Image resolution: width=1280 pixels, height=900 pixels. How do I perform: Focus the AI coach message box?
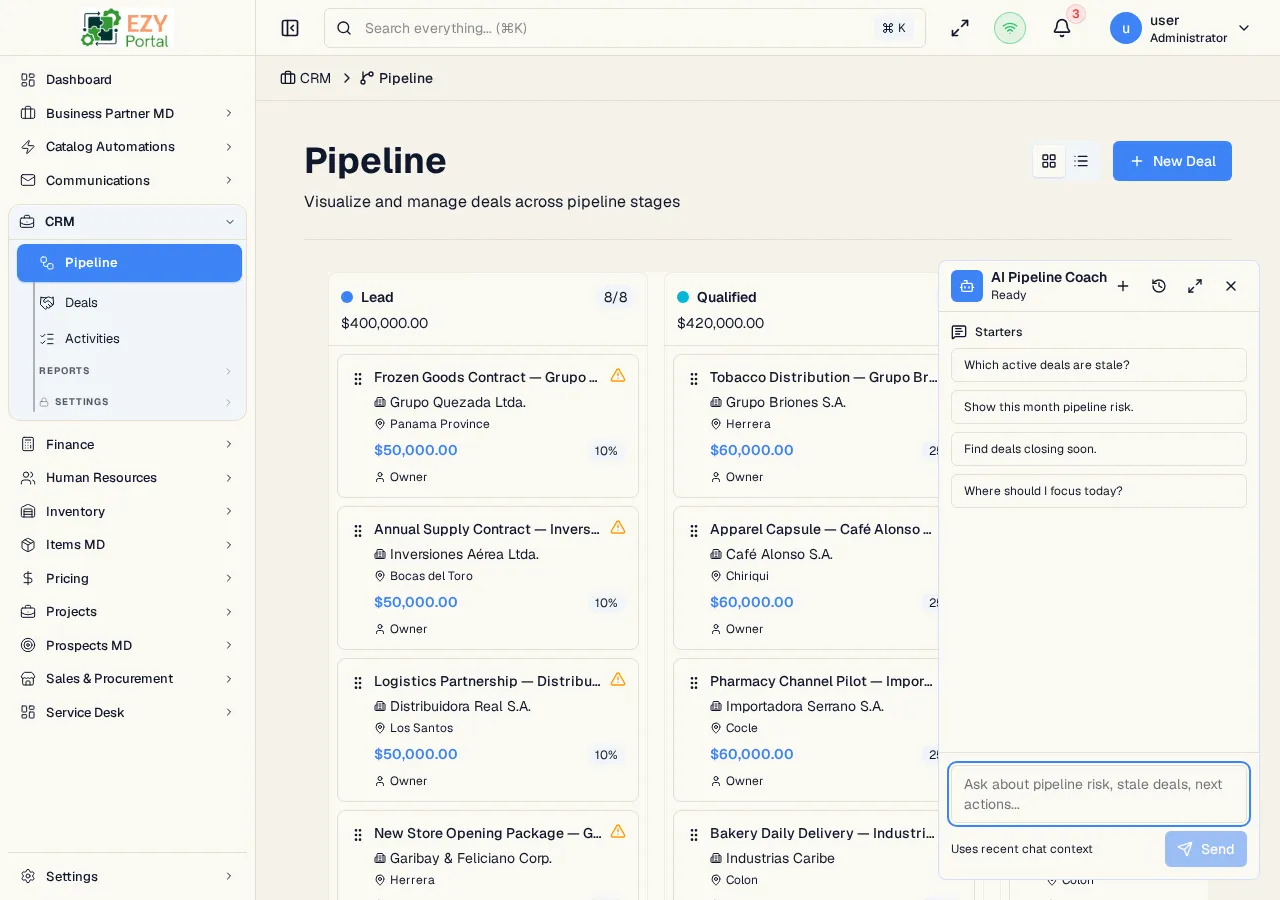(x=1099, y=794)
